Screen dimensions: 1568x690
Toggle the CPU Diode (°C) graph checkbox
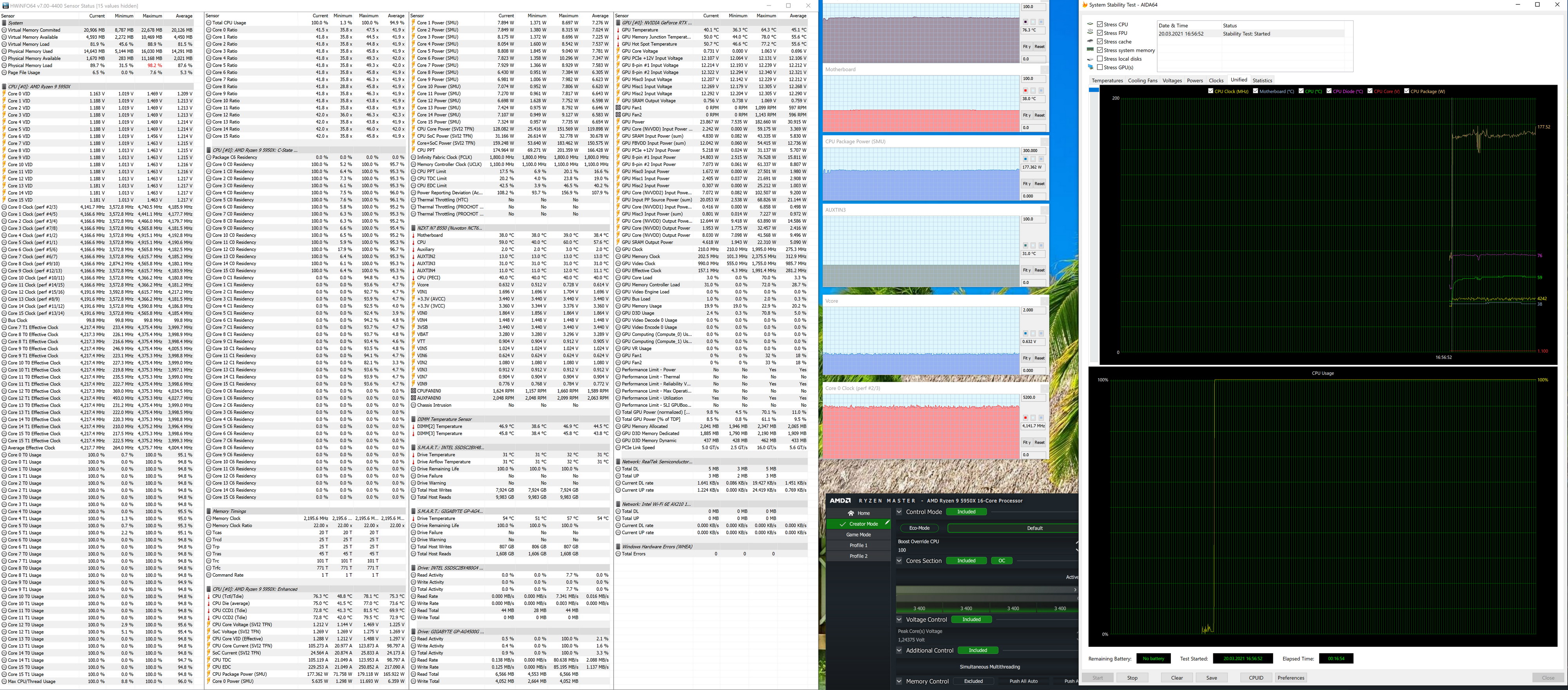click(x=1329, y=91)
